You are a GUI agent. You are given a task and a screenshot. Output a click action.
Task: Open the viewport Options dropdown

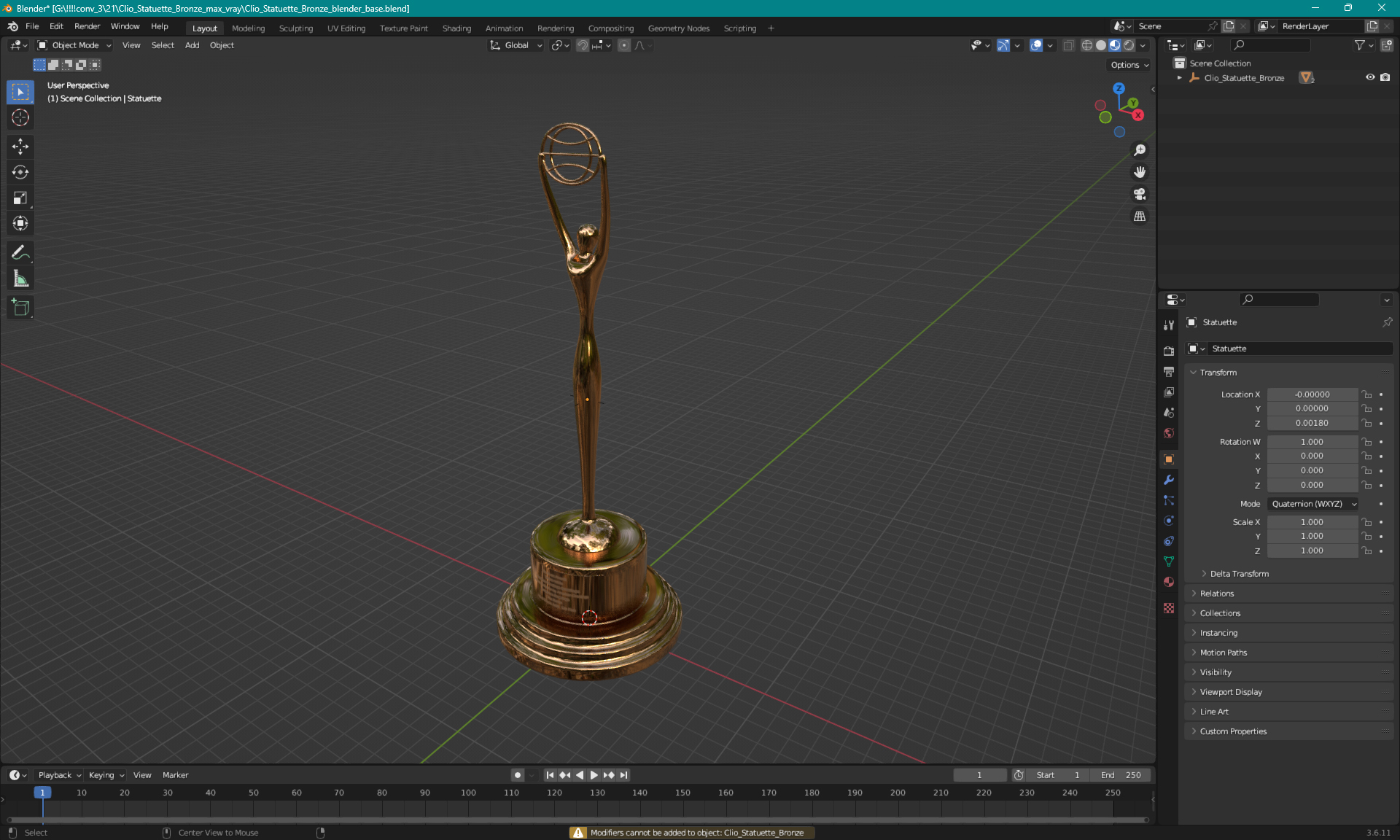click(x=1129, y=65)
